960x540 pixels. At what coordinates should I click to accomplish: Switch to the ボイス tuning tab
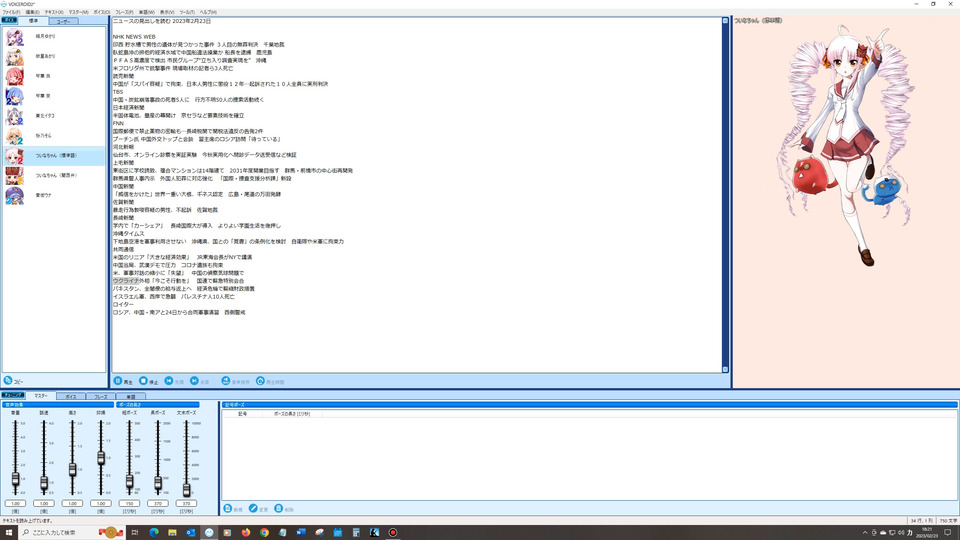pyautogui.click(x=71, y=397)
